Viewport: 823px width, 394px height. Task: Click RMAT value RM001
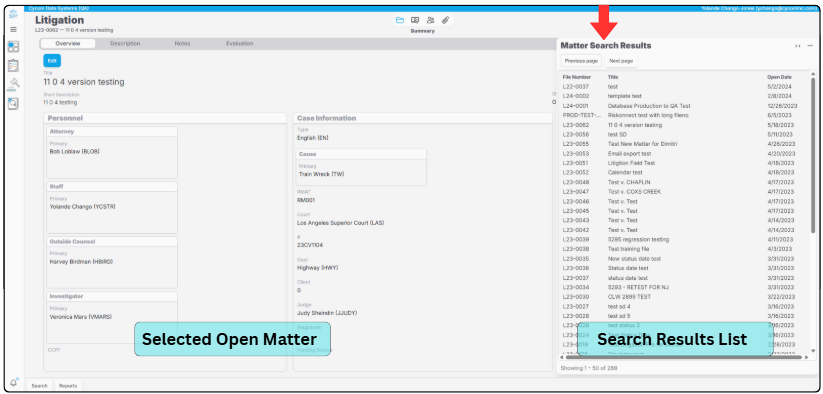305,200
